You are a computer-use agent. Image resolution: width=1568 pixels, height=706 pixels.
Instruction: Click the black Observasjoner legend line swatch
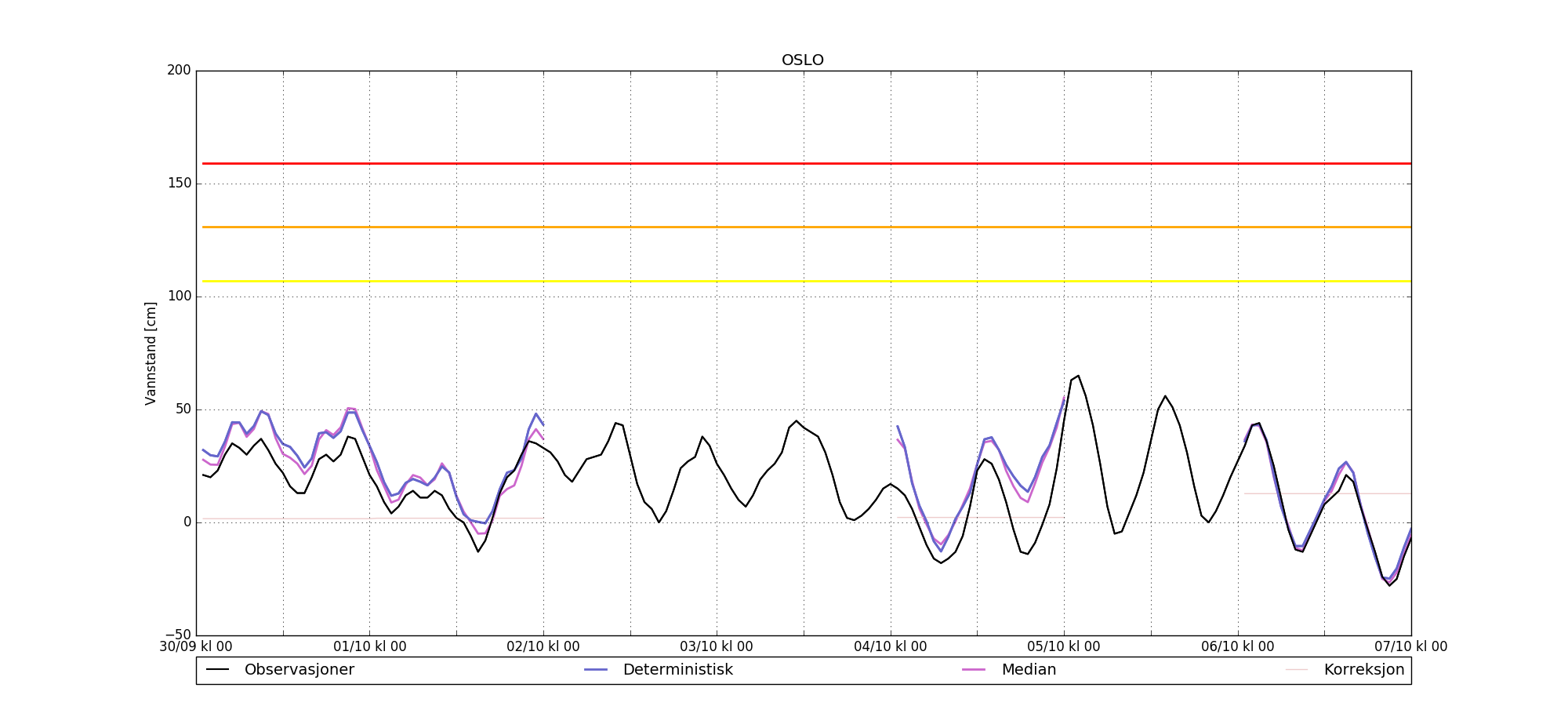tap(218, 670)
